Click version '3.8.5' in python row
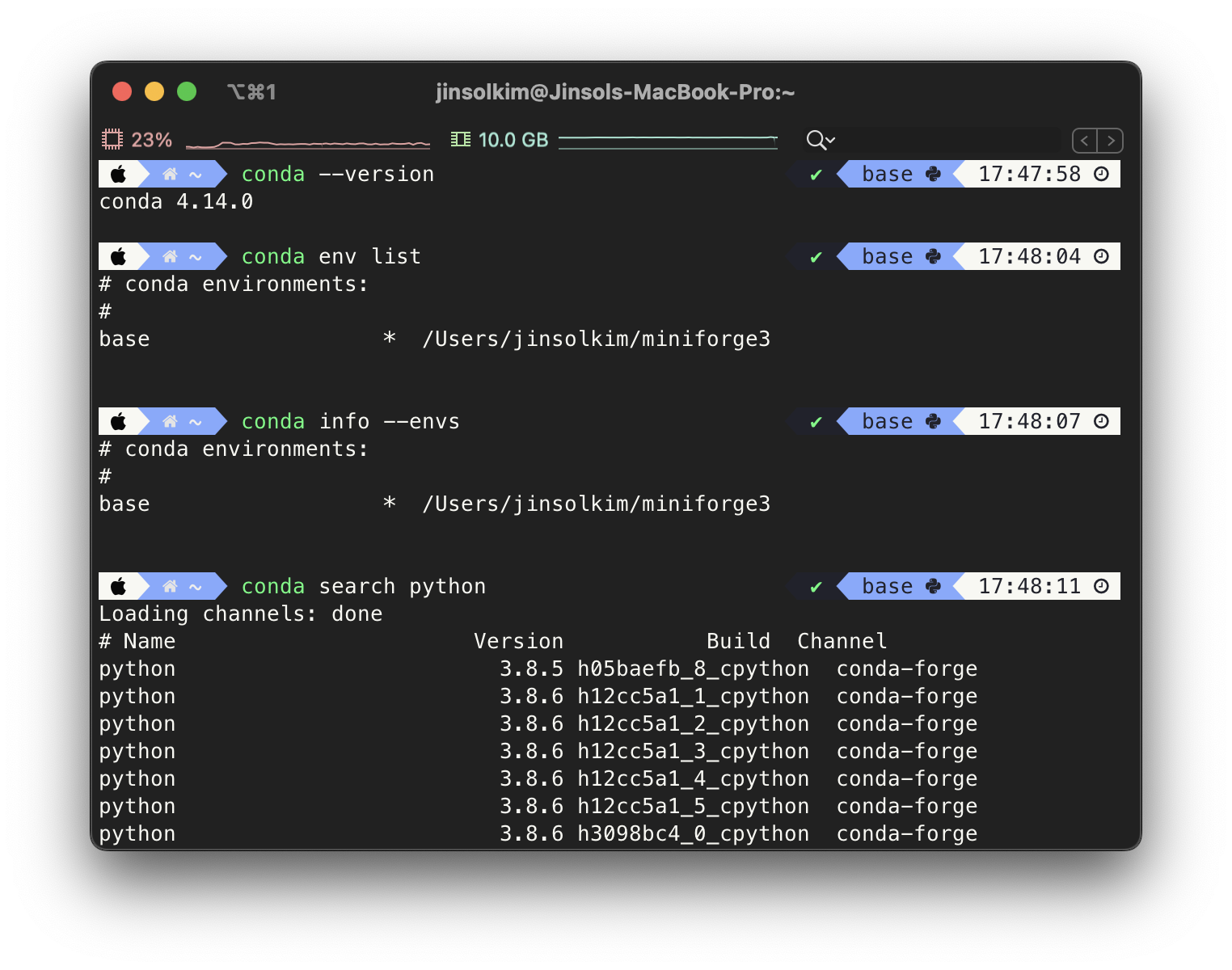The height and width of the screenshot is (970, 1232). point(532,668)
